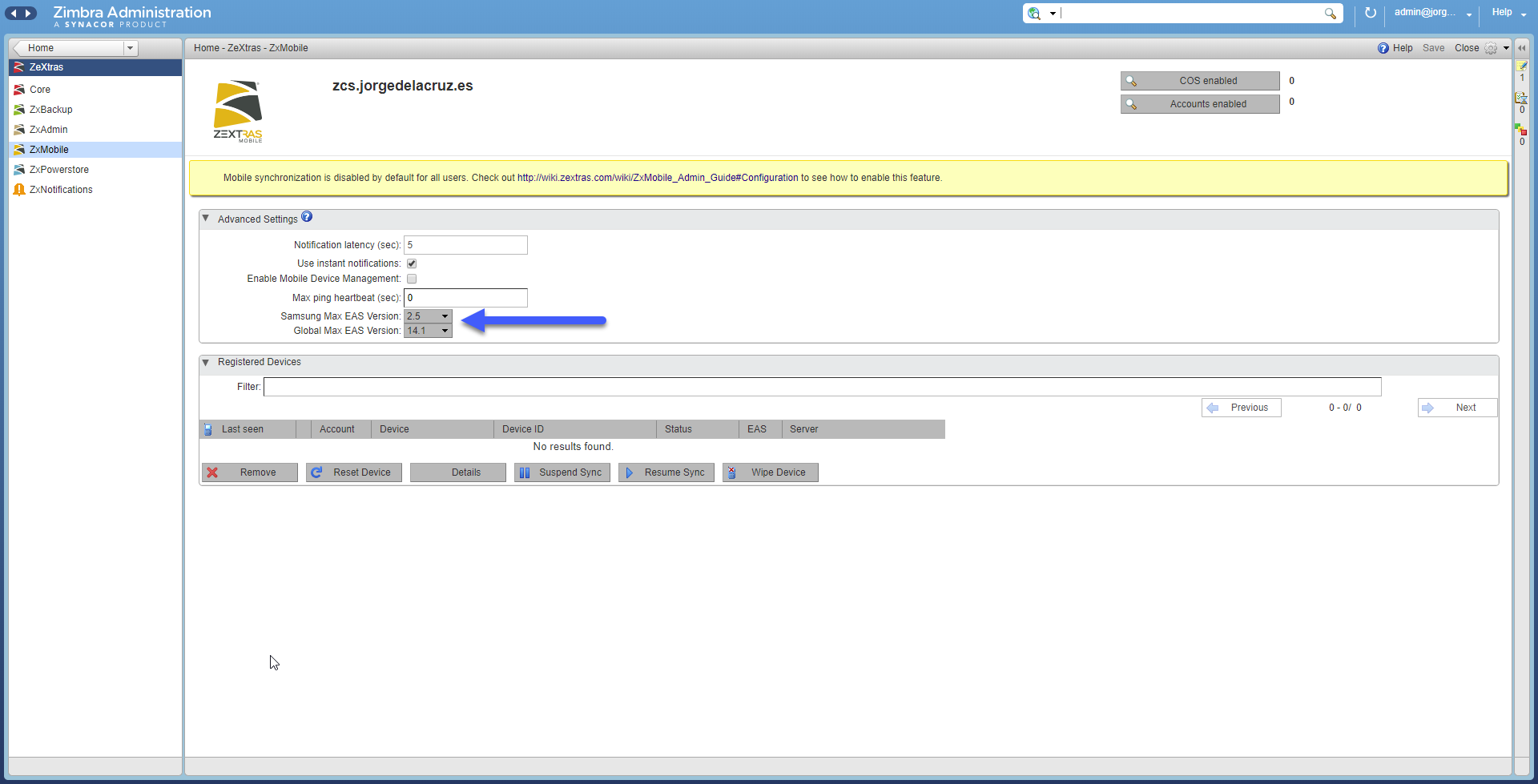Go to the Previous page of devices
This screenshot has width=1538, height=784.
(1242, 408)
